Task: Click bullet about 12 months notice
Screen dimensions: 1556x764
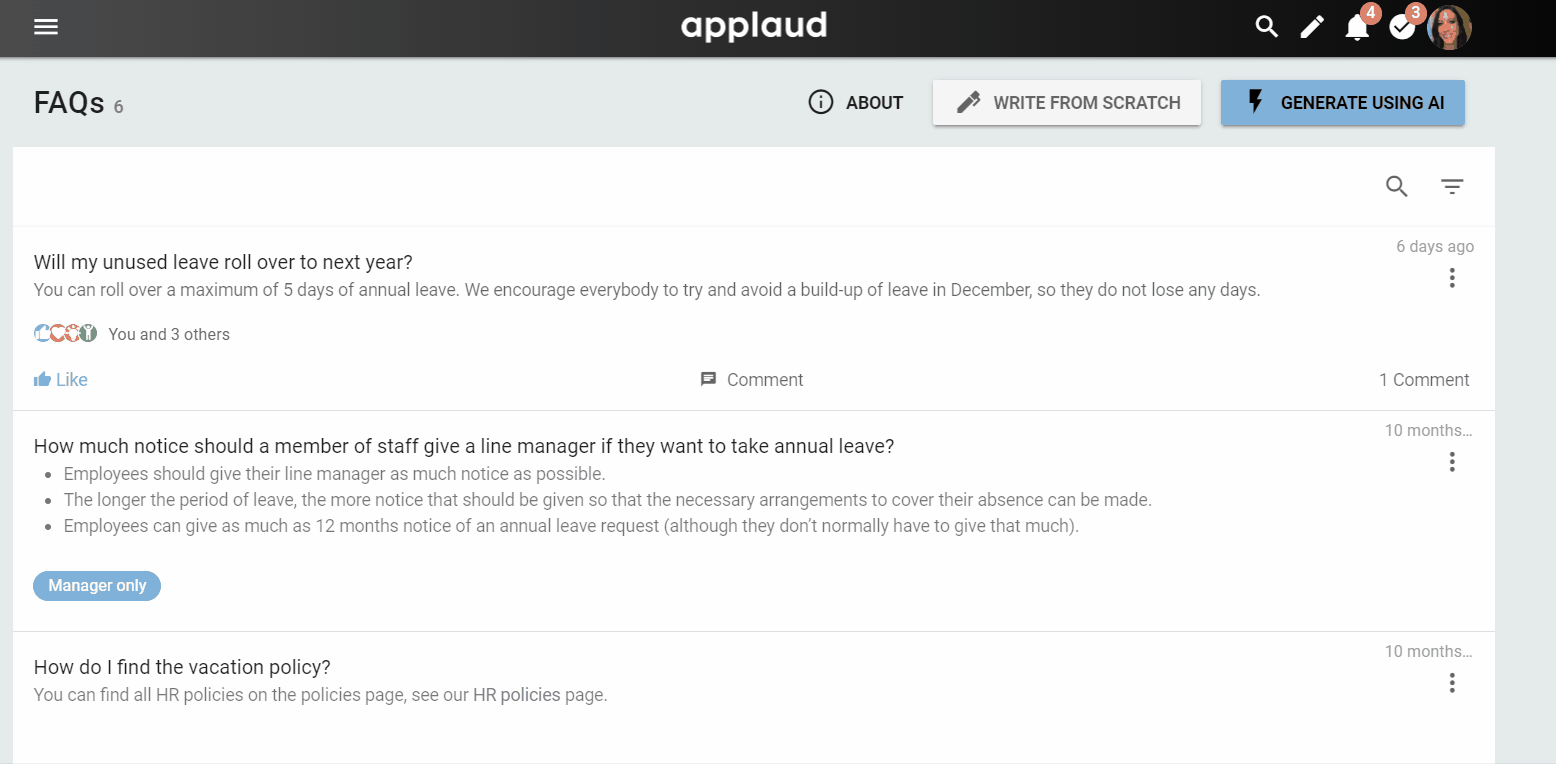Action: pos(571,526)
